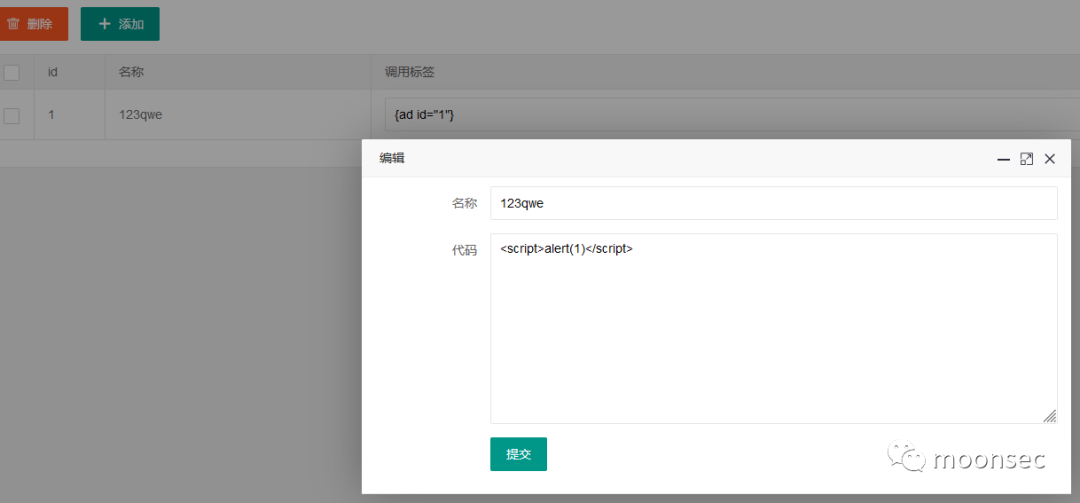Toggle the select-all checkbox in table header

coord(12,72)
